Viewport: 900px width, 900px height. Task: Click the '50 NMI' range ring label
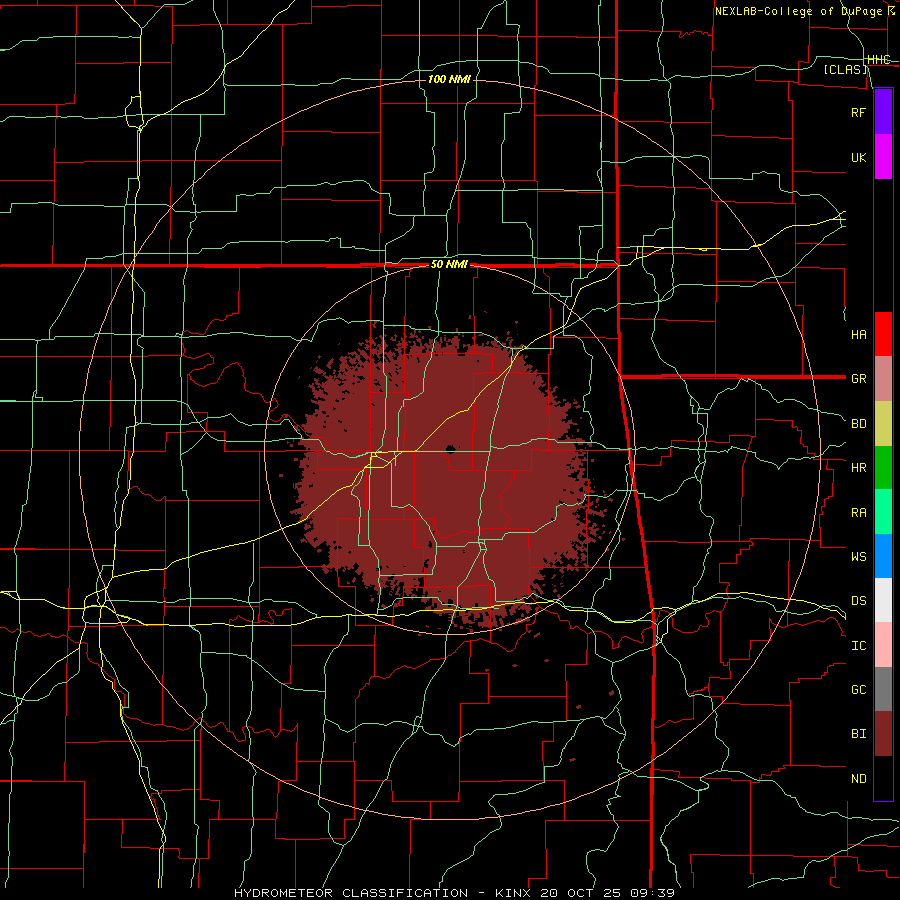coord(449,265)
